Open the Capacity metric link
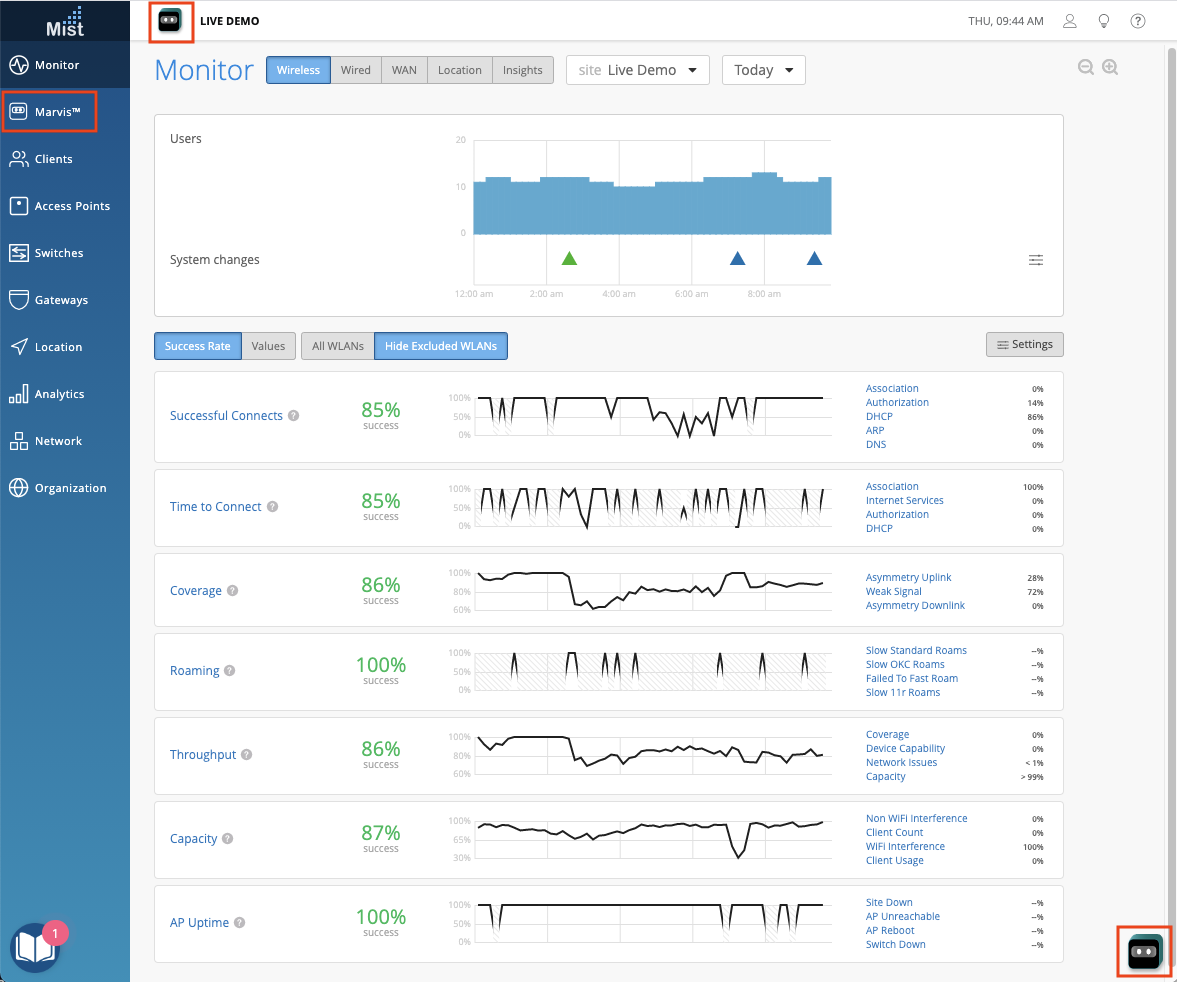 coord(194,839)
